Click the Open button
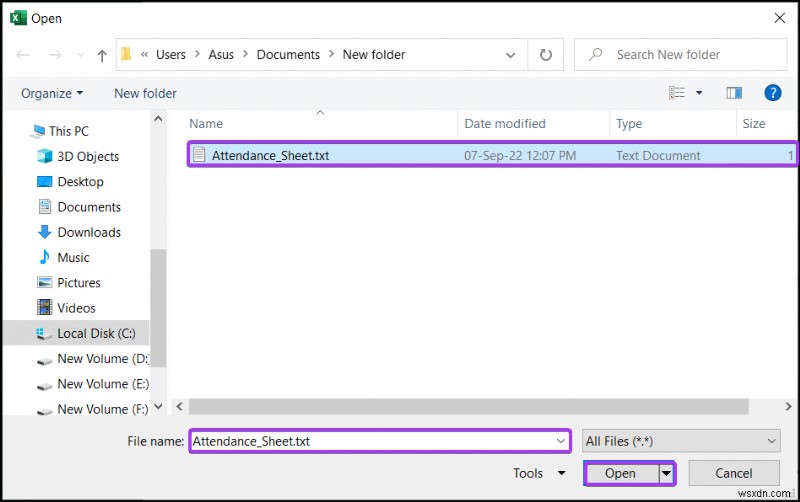The image size is (800, 502). point(621,473)
